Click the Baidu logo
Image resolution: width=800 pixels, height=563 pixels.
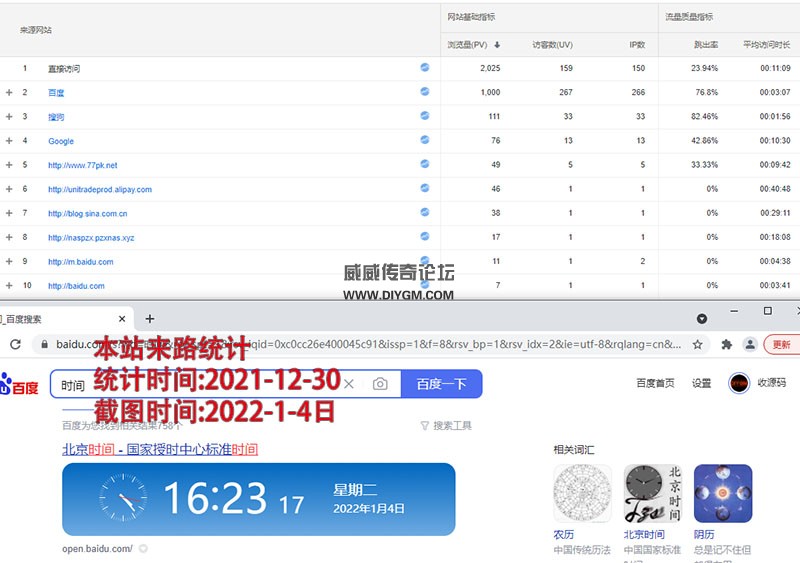pos(19,384)
